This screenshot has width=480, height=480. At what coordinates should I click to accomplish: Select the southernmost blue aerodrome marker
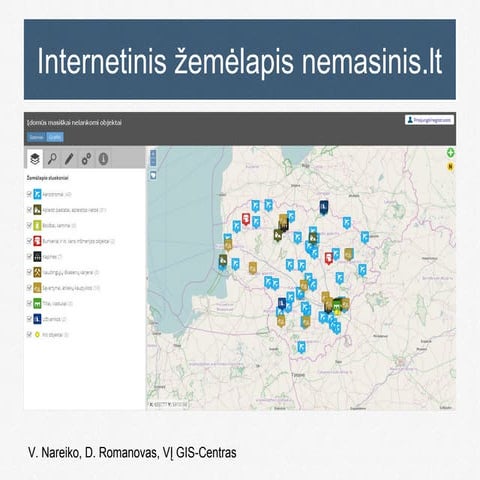[301, 347]
